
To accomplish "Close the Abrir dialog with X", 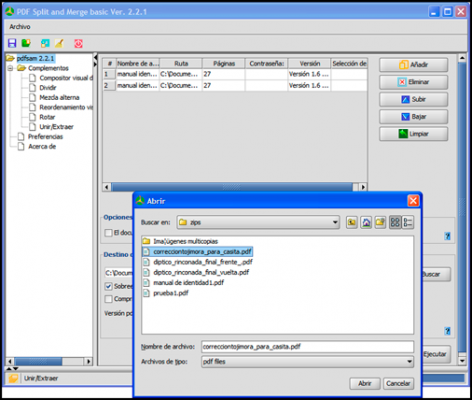I will tap(413, 201).
